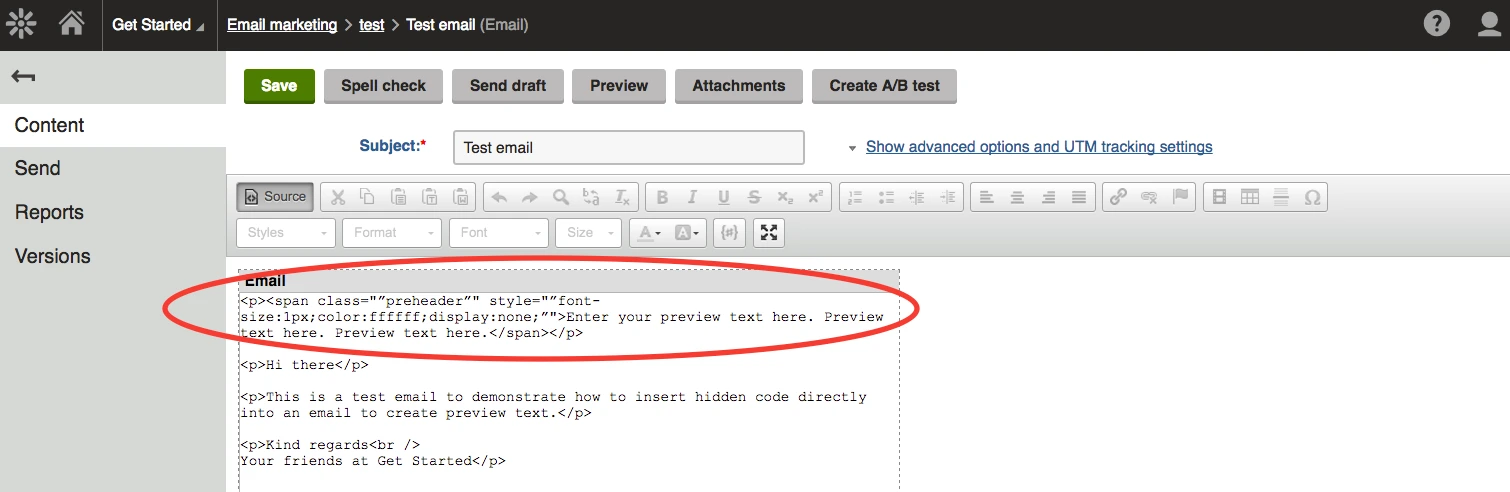
Task: Click the Maximize editor icon
Action: (768, 232)
